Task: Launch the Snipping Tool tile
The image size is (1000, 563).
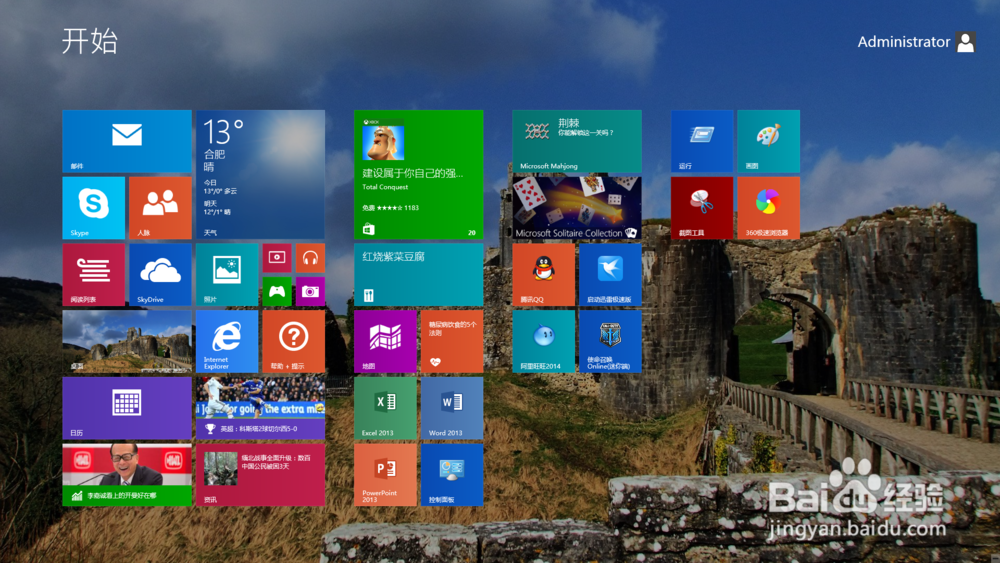Action: pos(702,208)
